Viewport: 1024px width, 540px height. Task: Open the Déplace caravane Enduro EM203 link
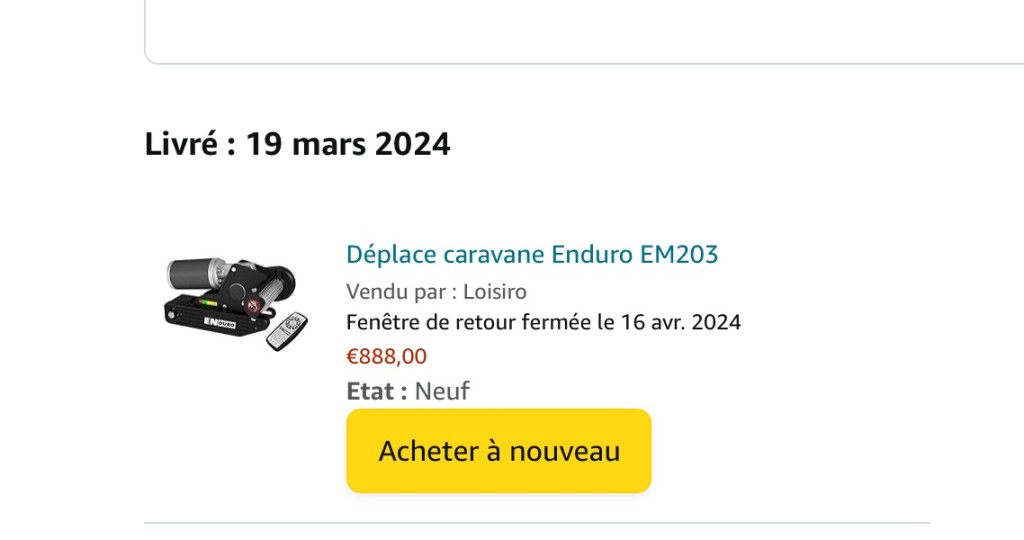coord(531,254)
